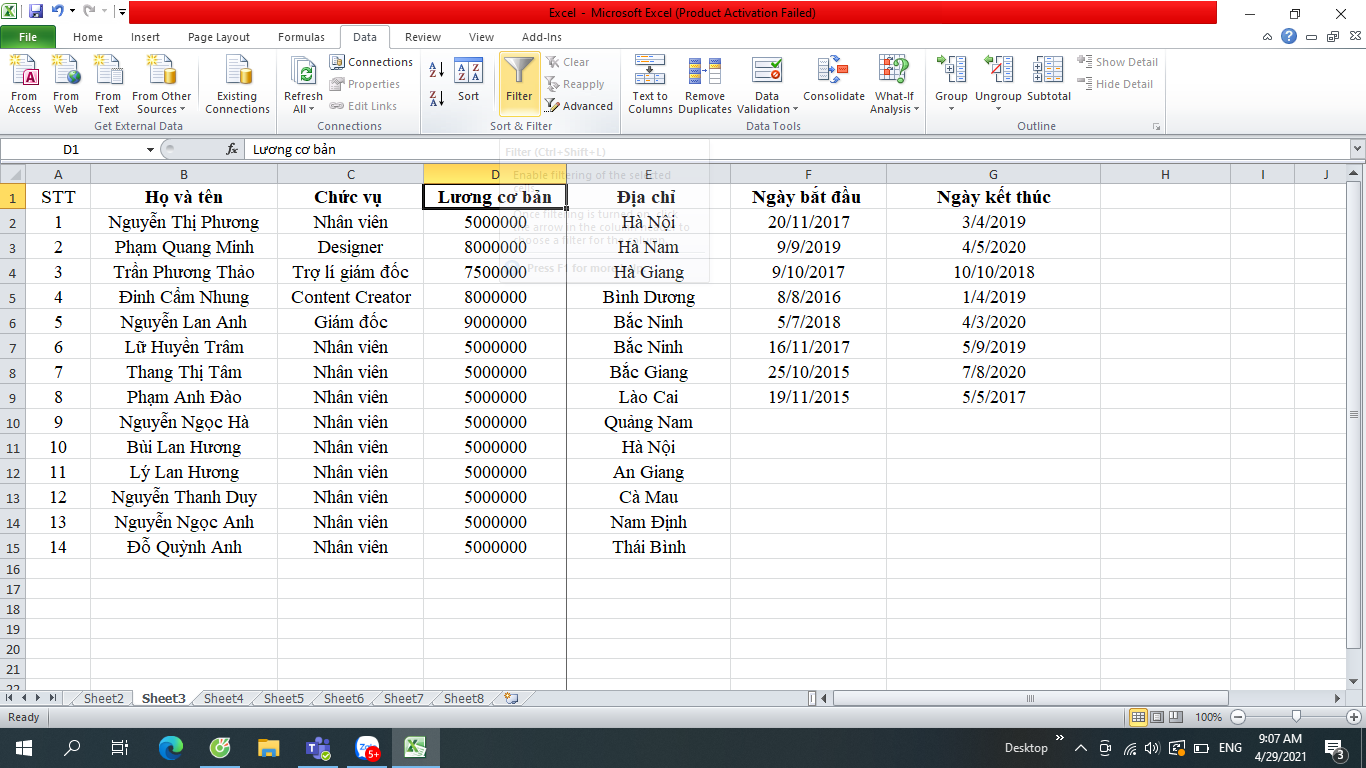Sort ascending A to Z
The image size is (1366, 768).
[x=437, y=71]
